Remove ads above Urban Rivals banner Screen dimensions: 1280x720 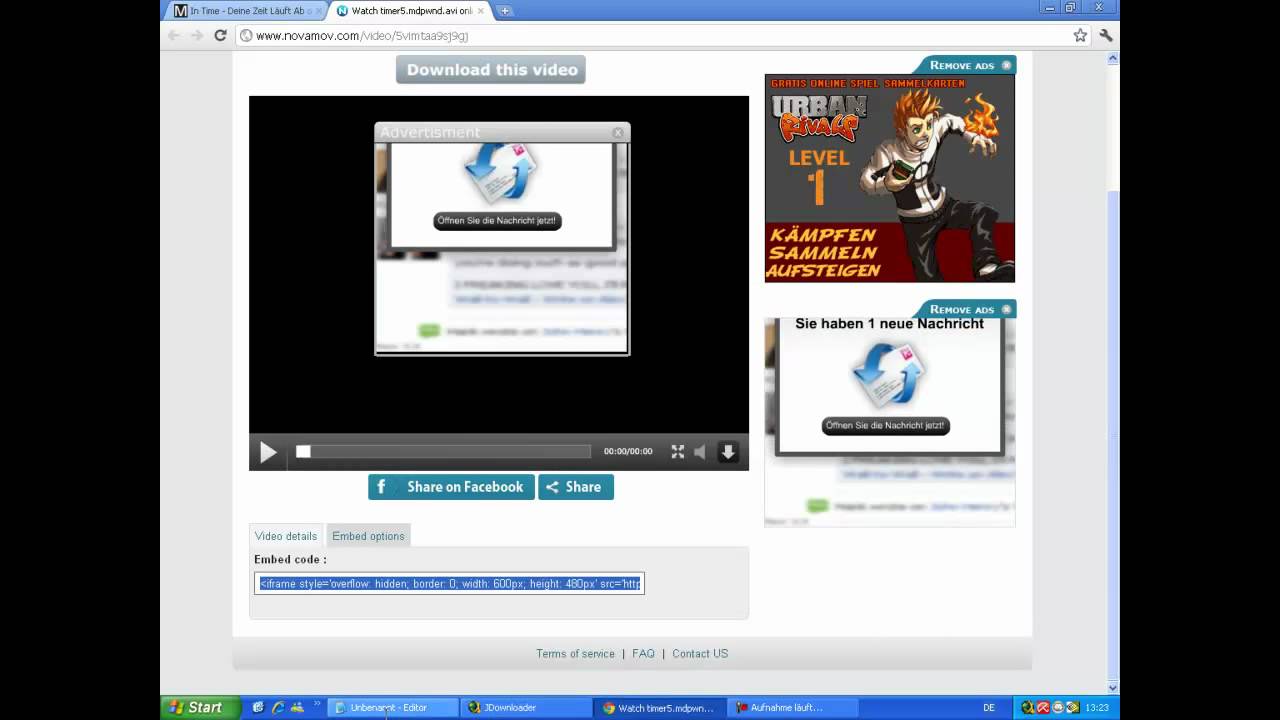[x=966, y=65]
